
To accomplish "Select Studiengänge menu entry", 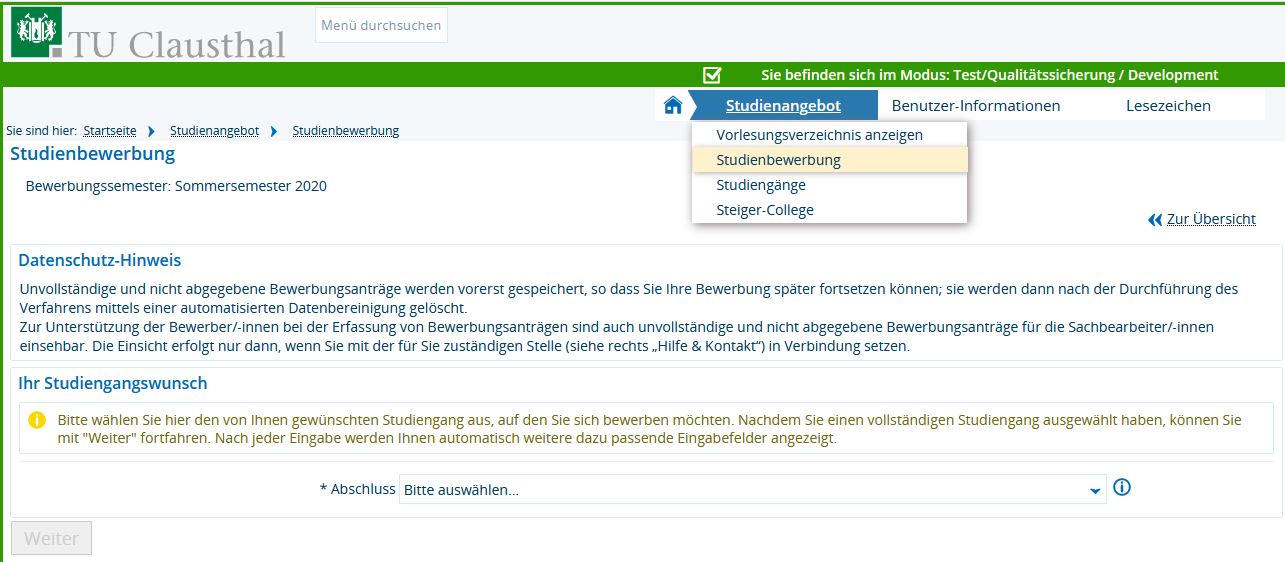I will 760,185.
